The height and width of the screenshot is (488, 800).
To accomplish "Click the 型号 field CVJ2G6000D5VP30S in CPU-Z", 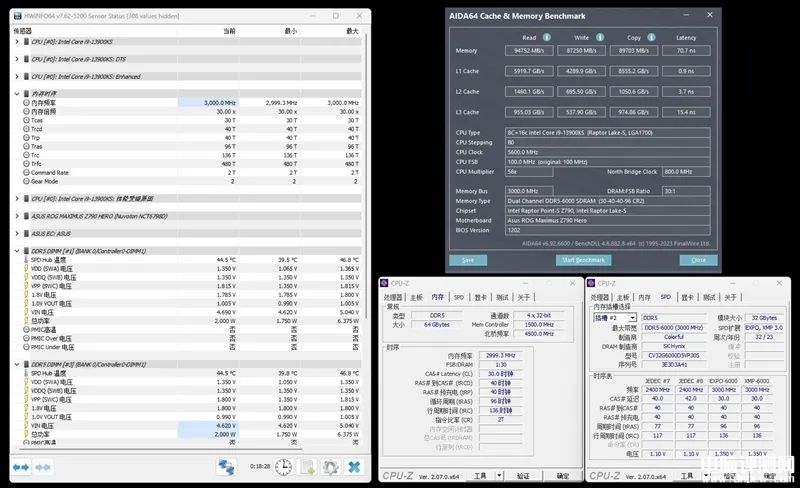I will [x=674, y=355].
